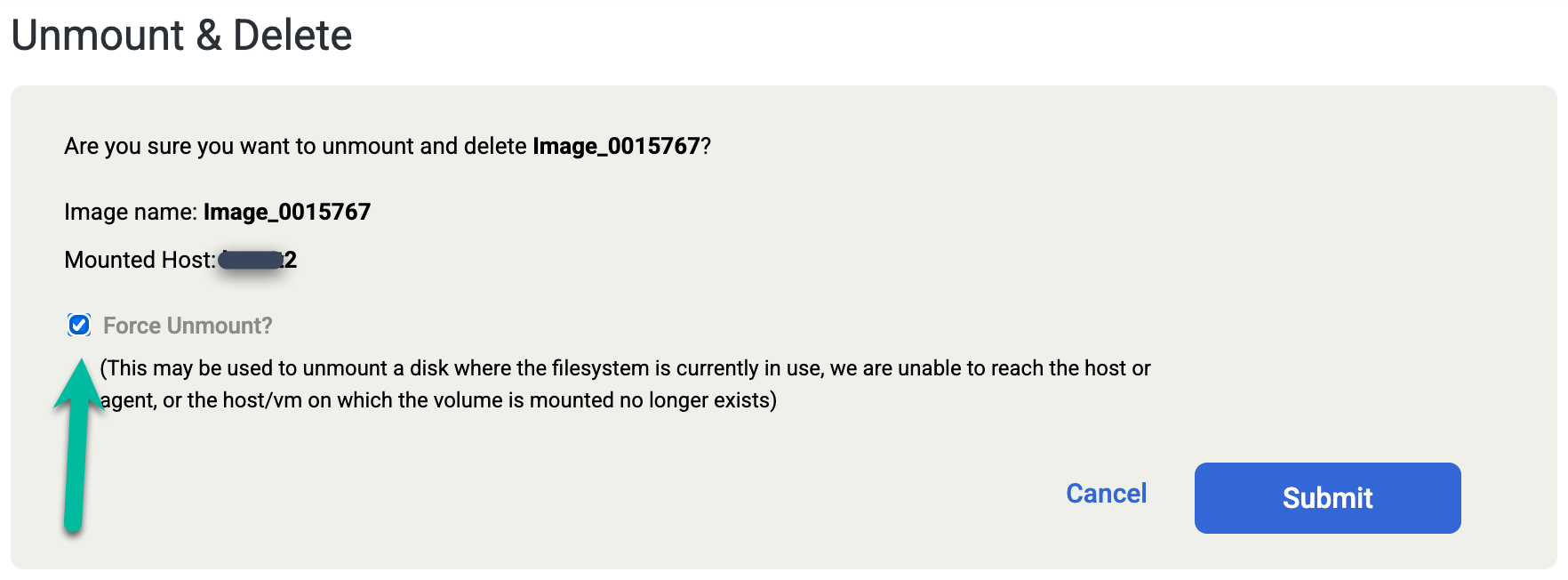
Task: Click the word 'Delete' in the heading
Action: (292, 36)
